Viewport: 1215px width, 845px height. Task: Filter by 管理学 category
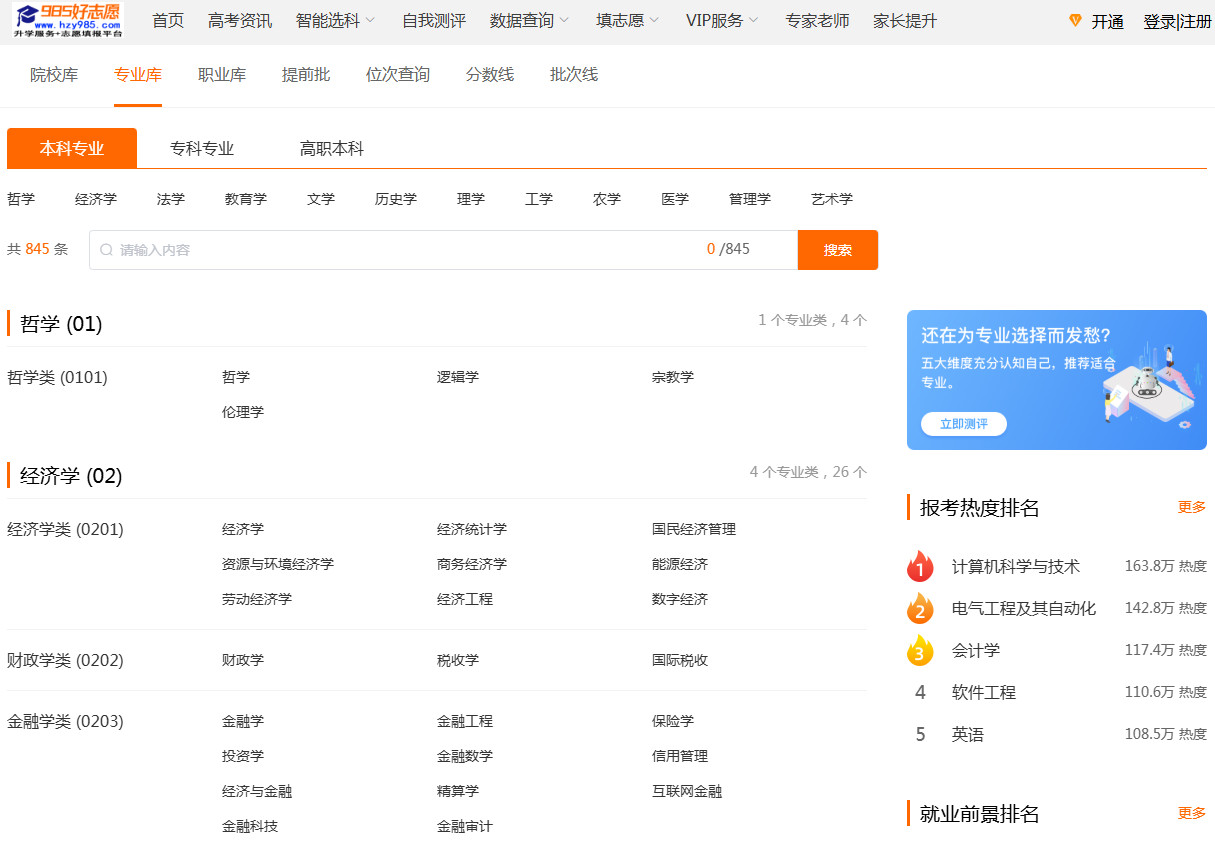click(x=750, y=199)
